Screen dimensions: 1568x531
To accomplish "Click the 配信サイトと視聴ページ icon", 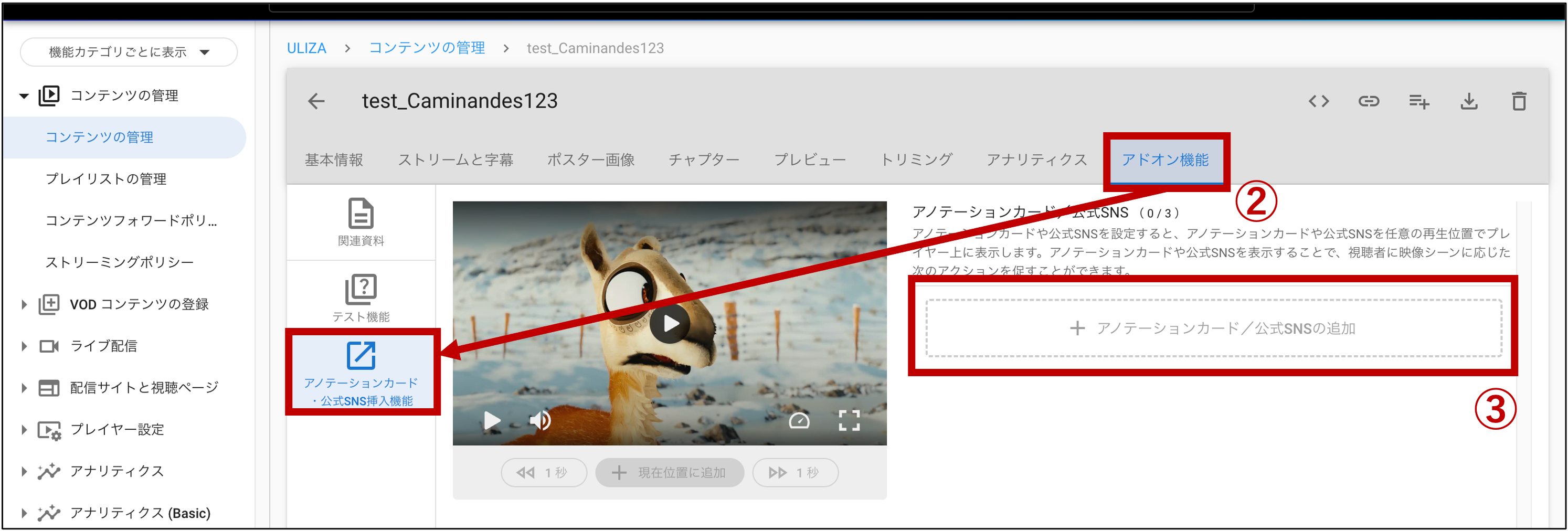I will click(x=49, y=388).
